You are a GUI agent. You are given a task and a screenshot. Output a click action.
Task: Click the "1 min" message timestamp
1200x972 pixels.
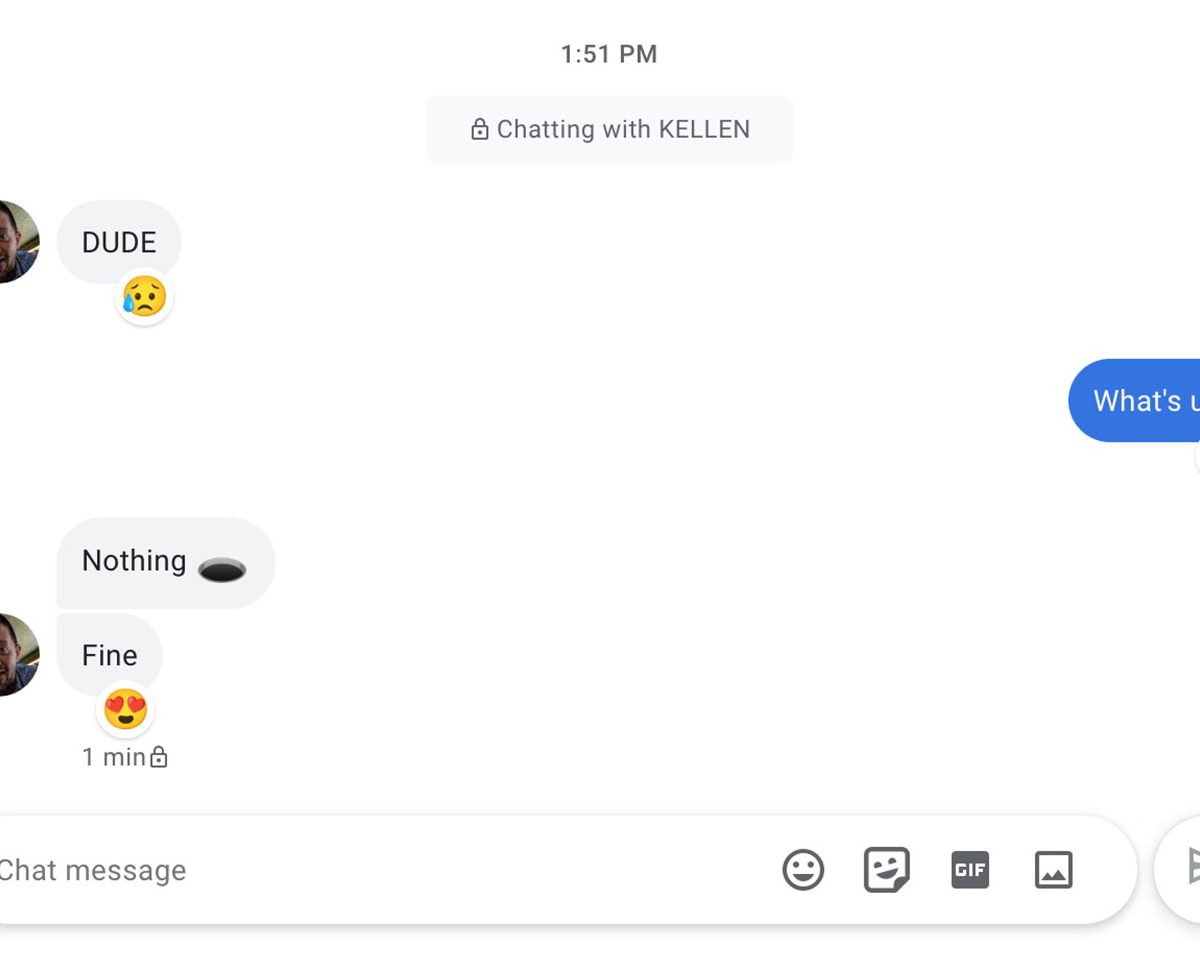point(114,758)
